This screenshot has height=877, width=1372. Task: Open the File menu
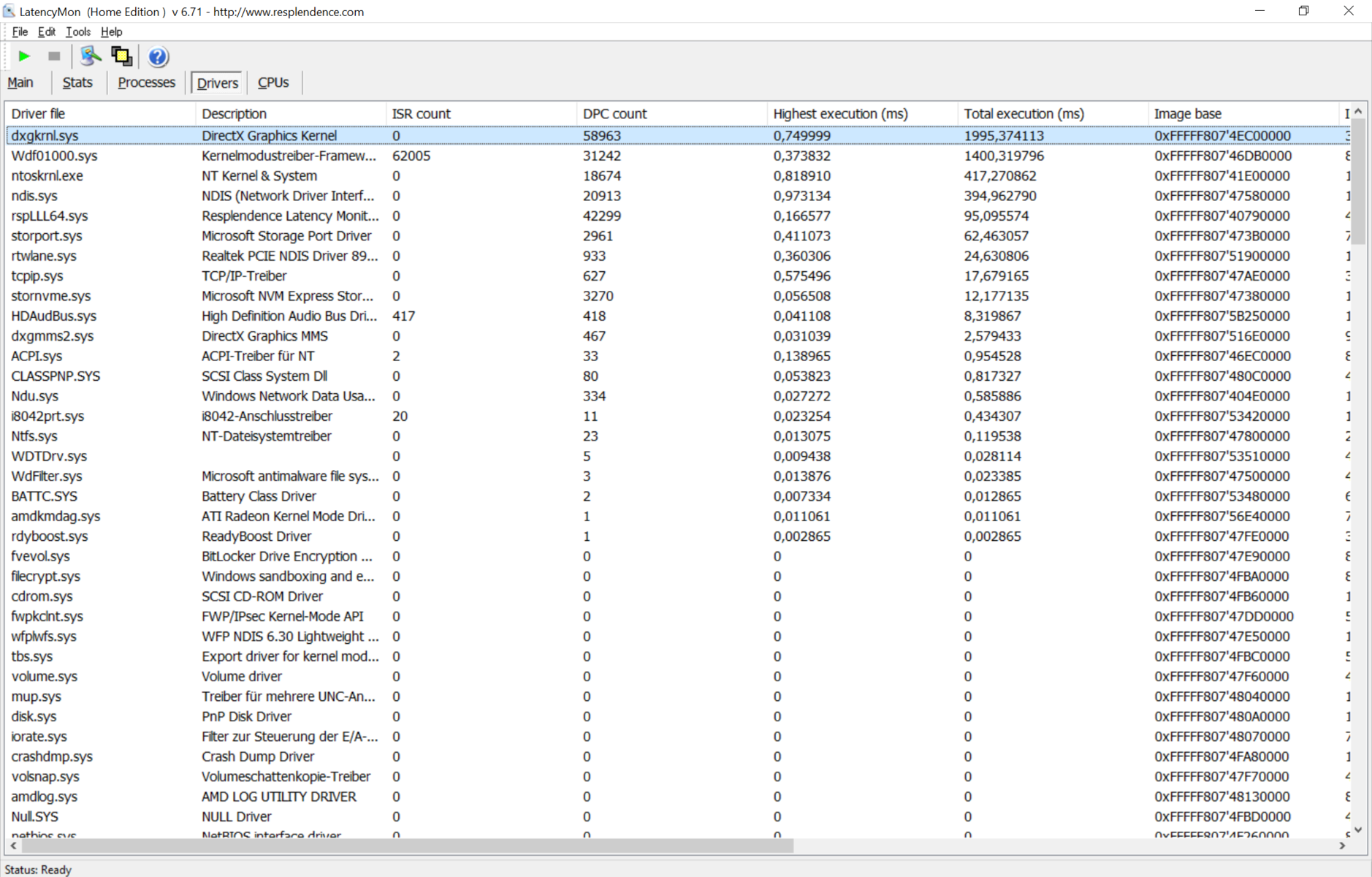(20, 31)
